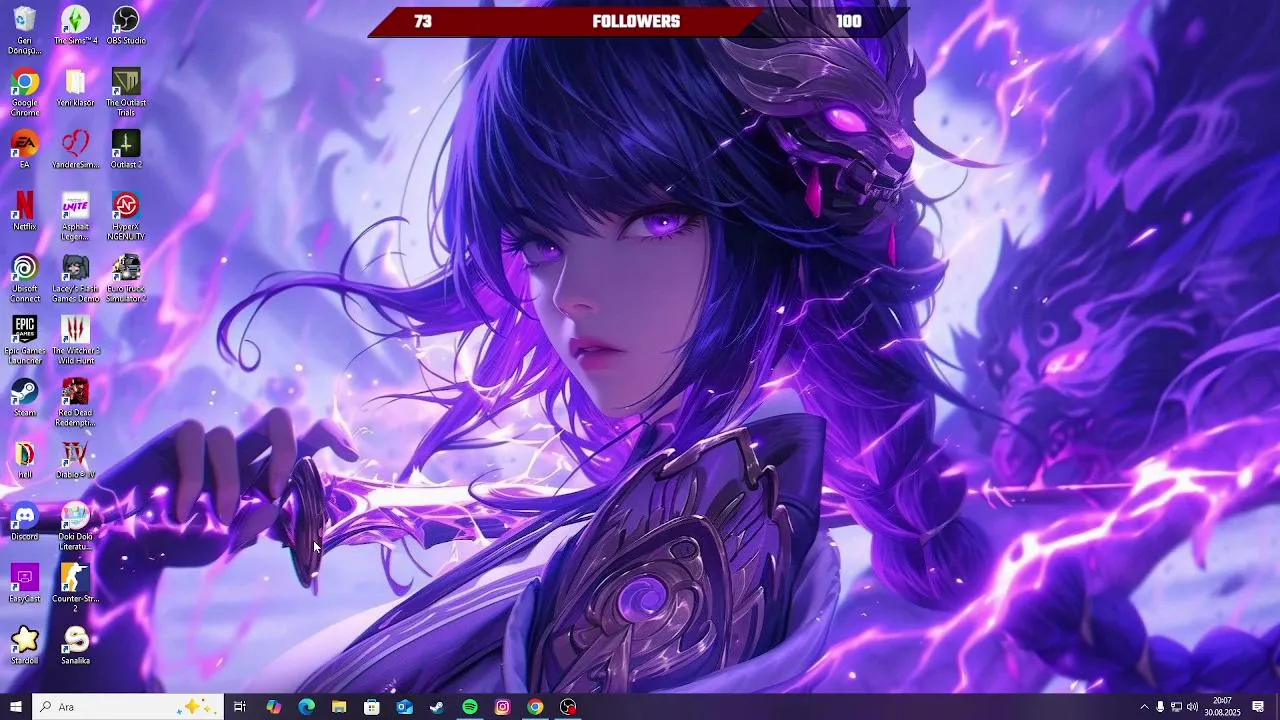Select the OBS Studio desktop shortcut
1280x720 pixels.
click(126, 25)
